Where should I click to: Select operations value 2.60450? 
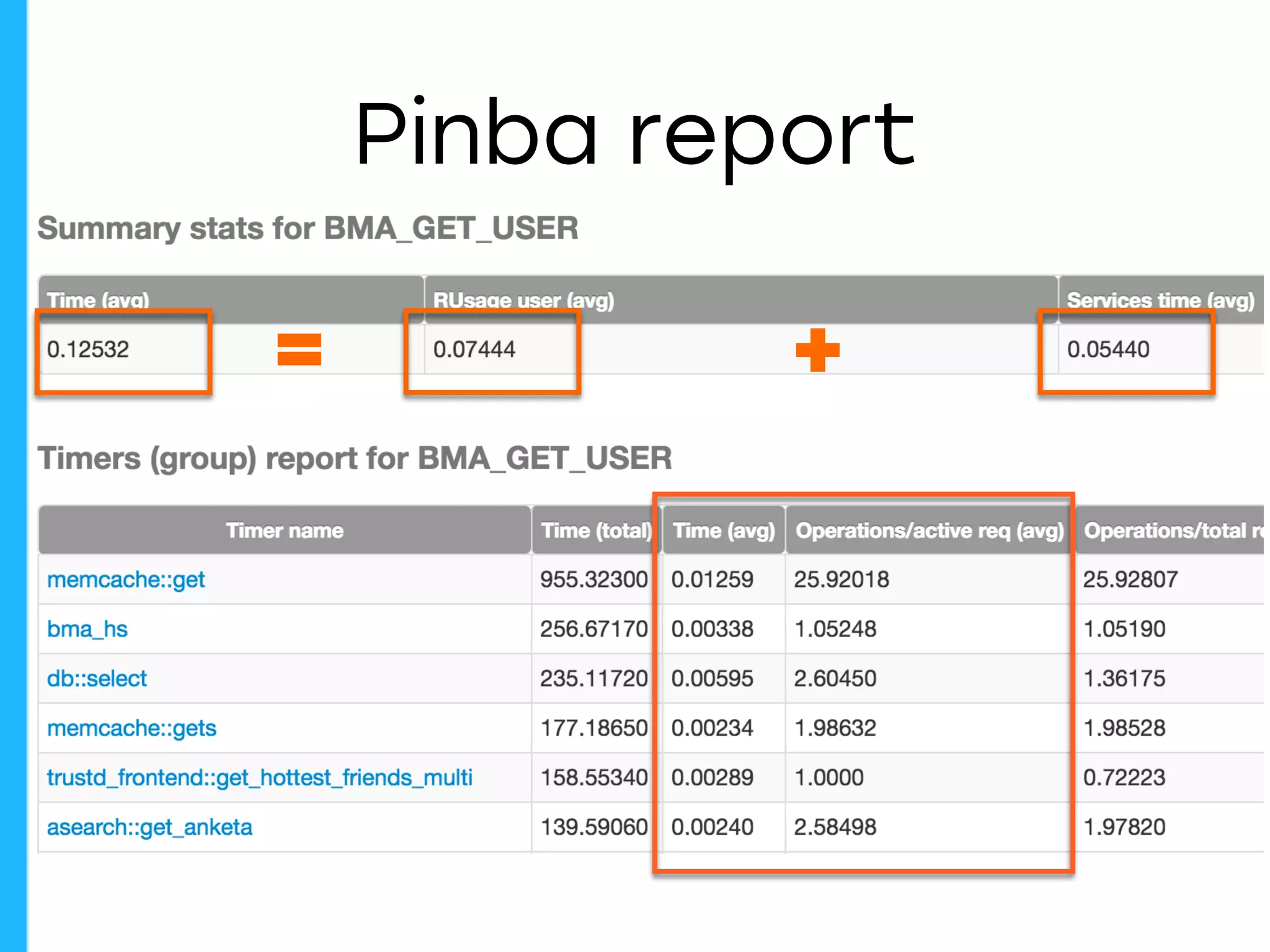[x=835, y=679]
